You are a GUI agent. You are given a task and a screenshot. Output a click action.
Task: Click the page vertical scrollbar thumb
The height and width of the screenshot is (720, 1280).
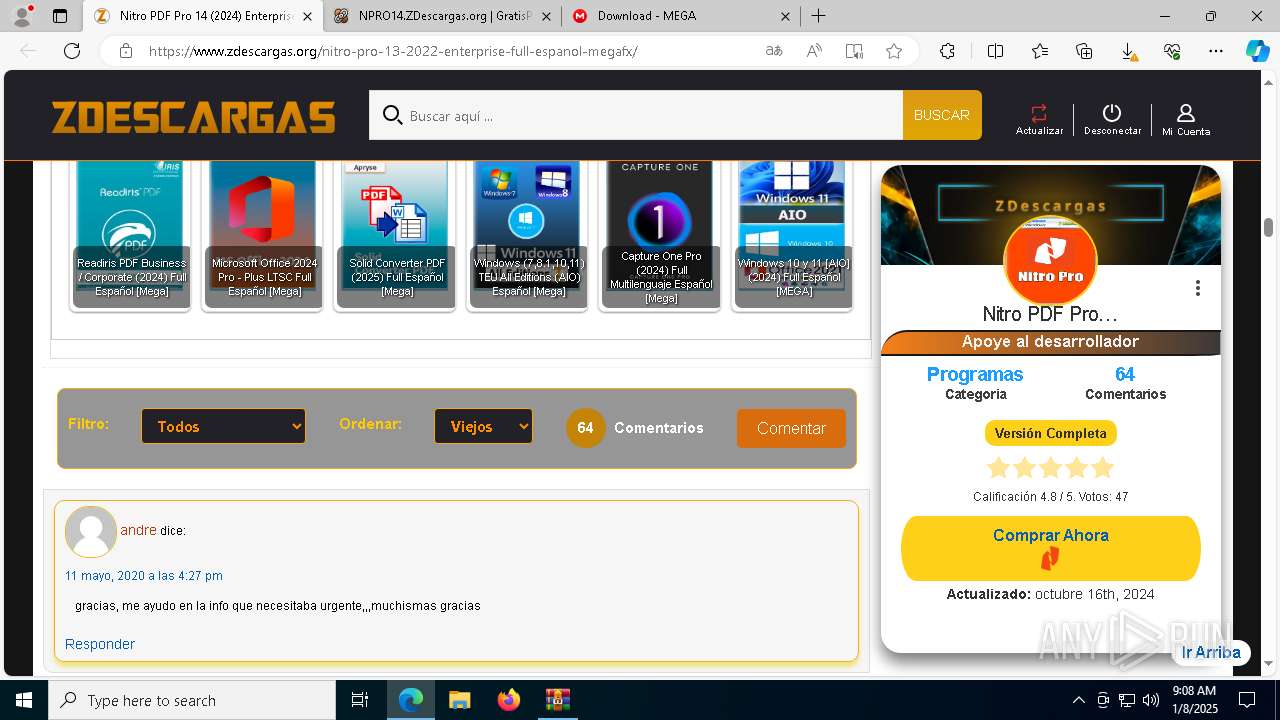pyautogui.click(x=1268, y=227)
